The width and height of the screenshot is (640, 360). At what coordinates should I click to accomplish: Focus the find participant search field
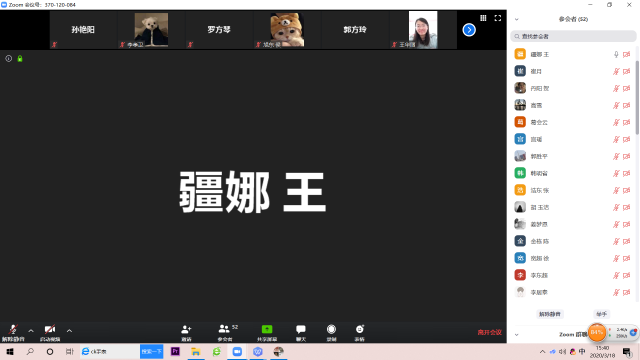coord(573,36)
